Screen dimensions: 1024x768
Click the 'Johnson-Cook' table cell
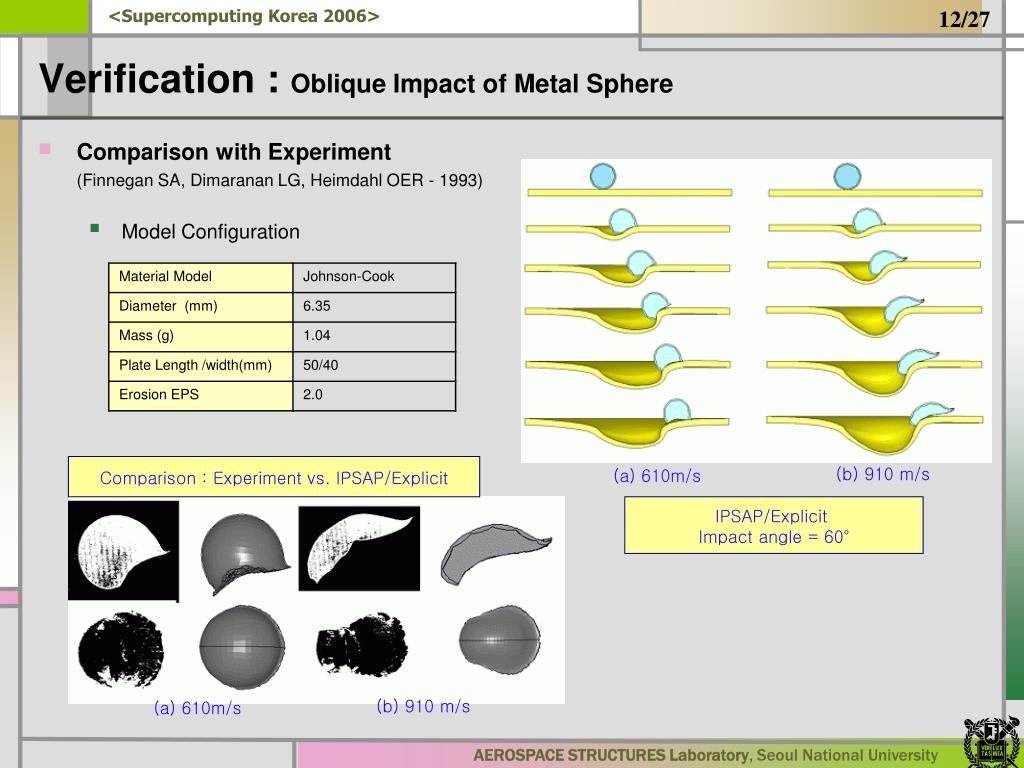(x=374, y=277)
